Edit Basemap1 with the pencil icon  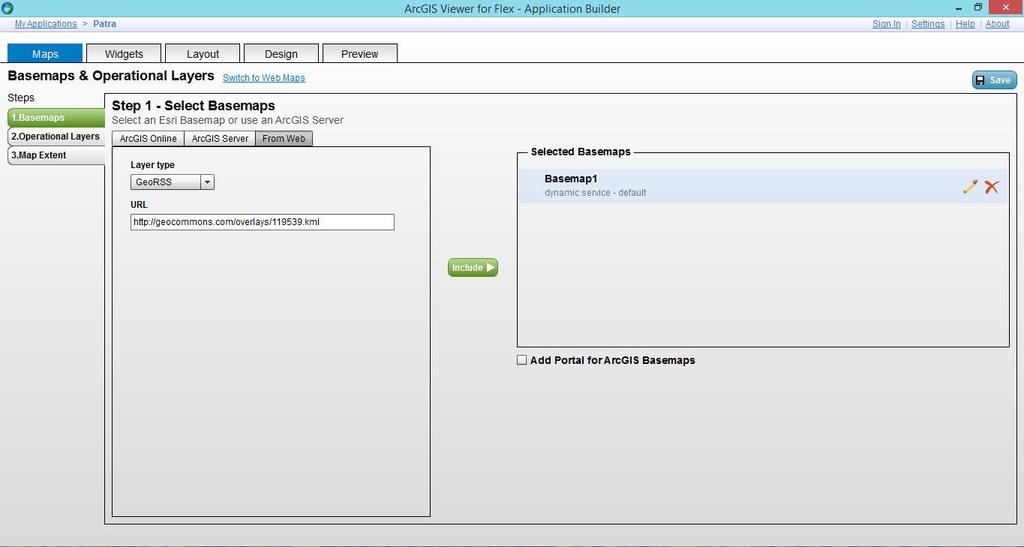970,187
